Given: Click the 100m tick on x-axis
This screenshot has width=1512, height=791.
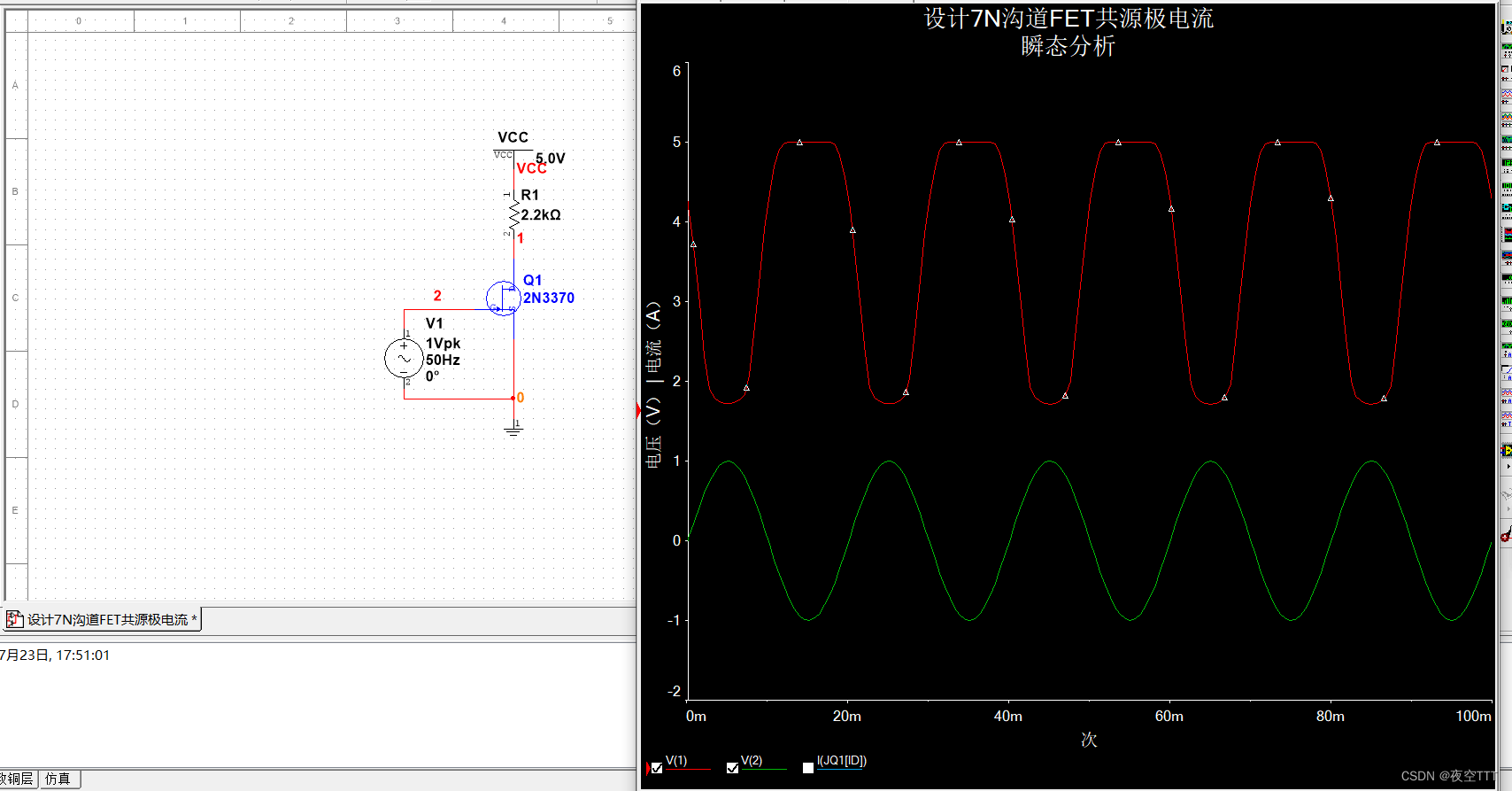Looking at the screenshot, I should (1474, 716).
